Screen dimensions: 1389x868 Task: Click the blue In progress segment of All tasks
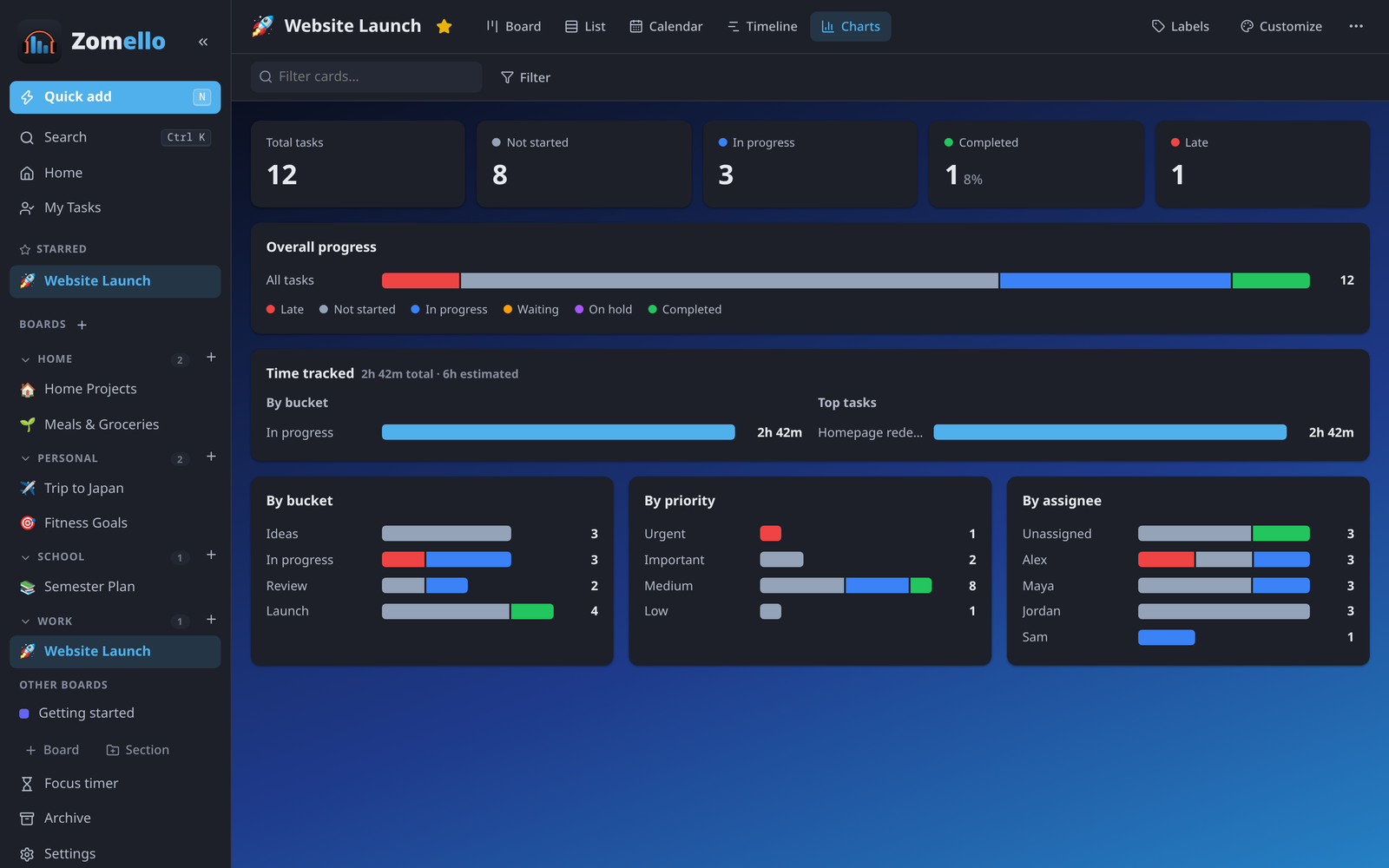pyautogui.click(x=1115, y=280)
